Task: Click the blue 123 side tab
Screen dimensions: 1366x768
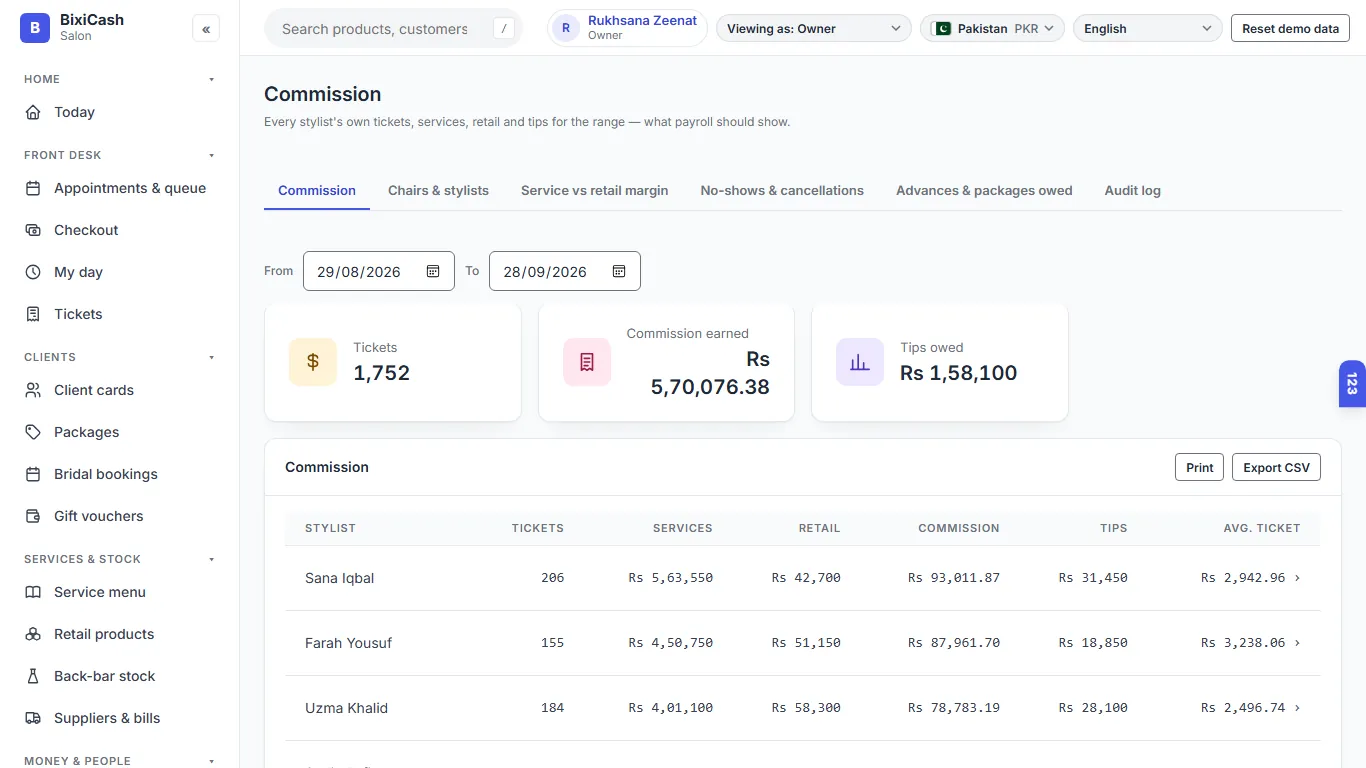Action: (x=1352, y=384)
